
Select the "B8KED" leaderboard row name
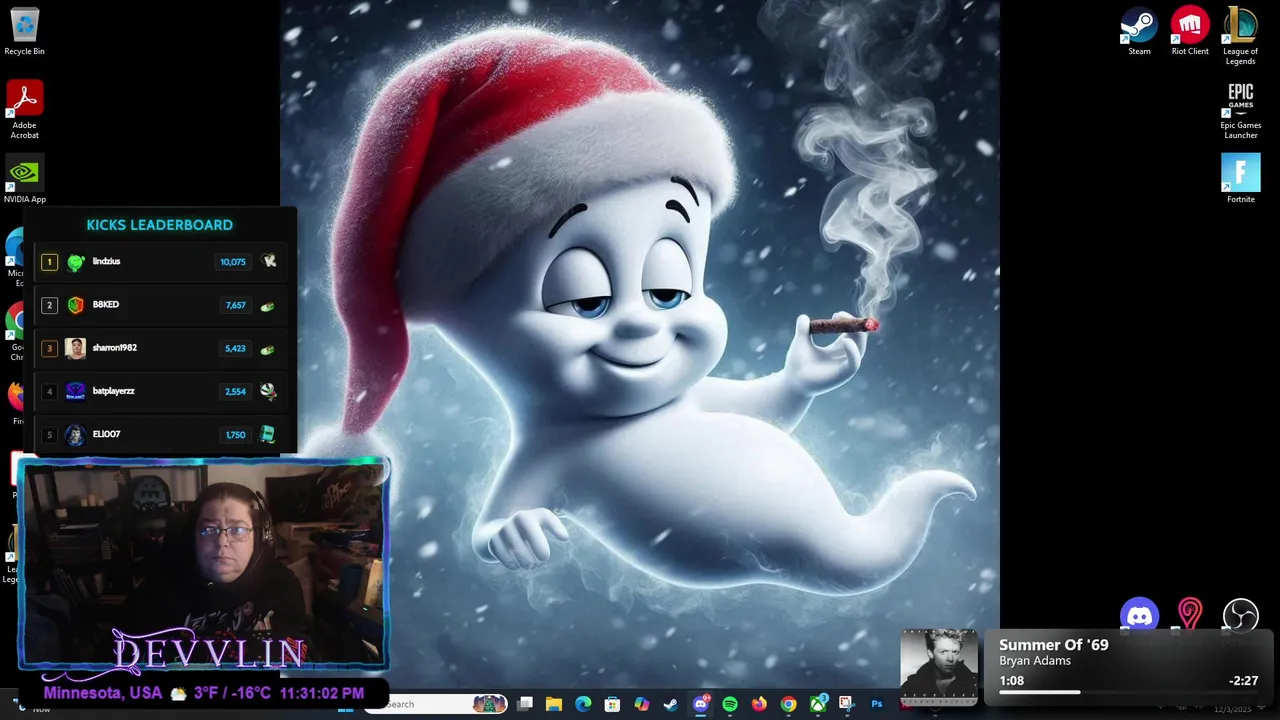(x=105, y=304)
